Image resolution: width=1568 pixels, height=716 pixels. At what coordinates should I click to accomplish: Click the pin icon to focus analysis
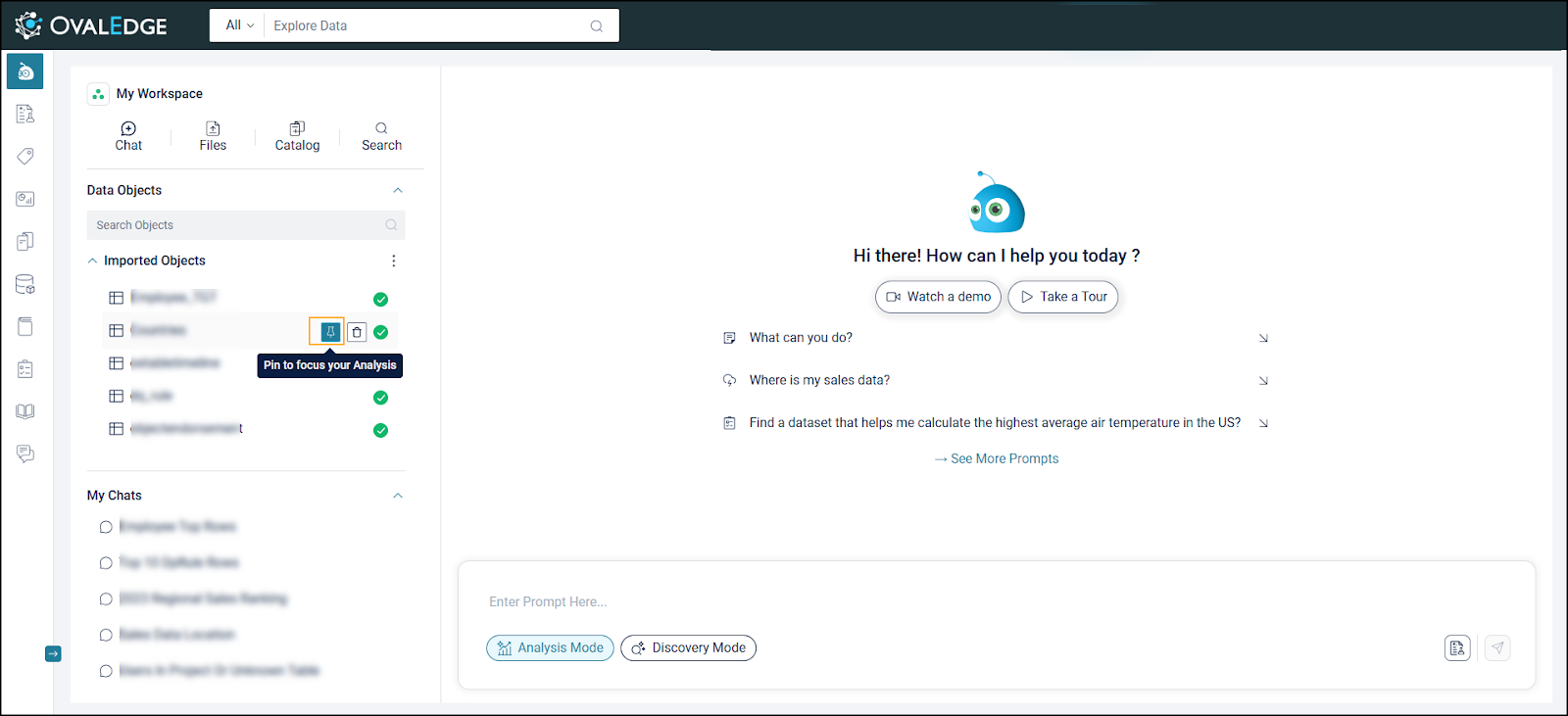330,332
